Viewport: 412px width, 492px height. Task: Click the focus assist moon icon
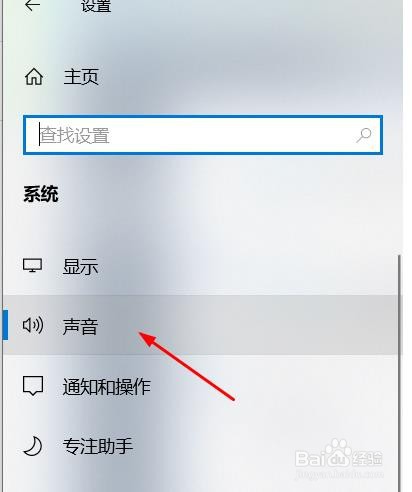click(33, 446)
